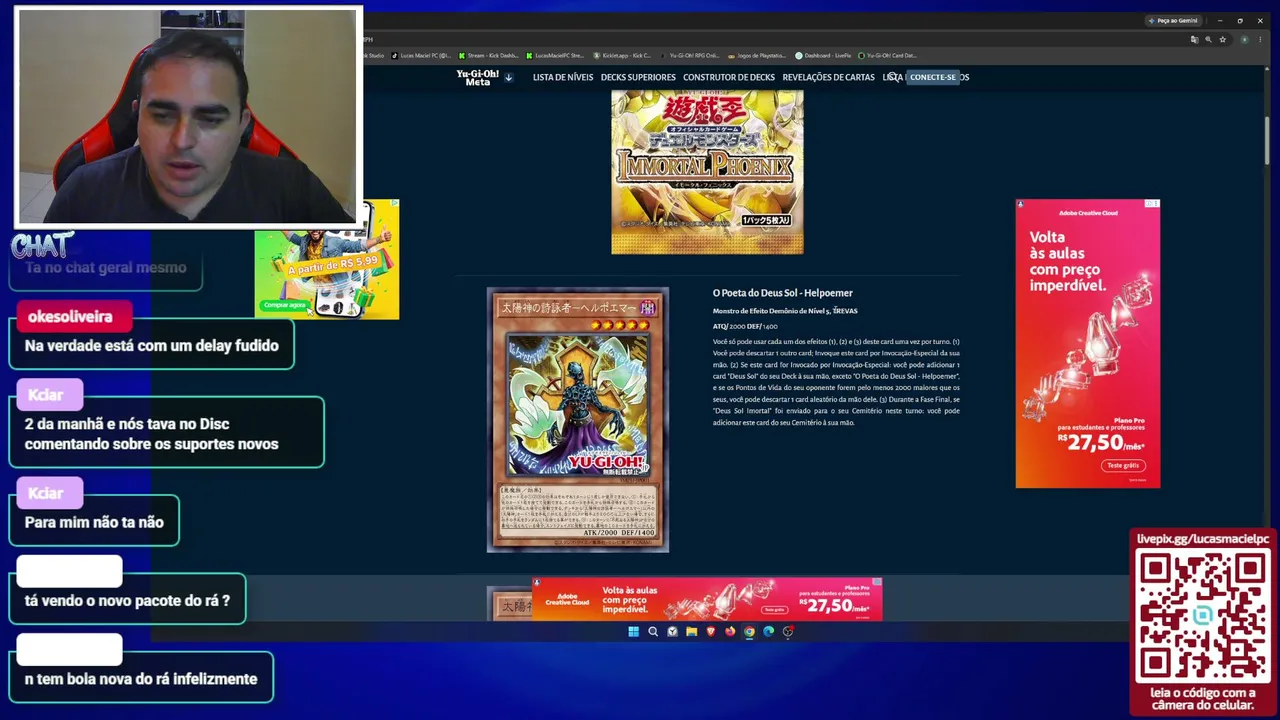
Task: Click Teste grátis in the bottom Adobe banner
Action: click(774, 609)
